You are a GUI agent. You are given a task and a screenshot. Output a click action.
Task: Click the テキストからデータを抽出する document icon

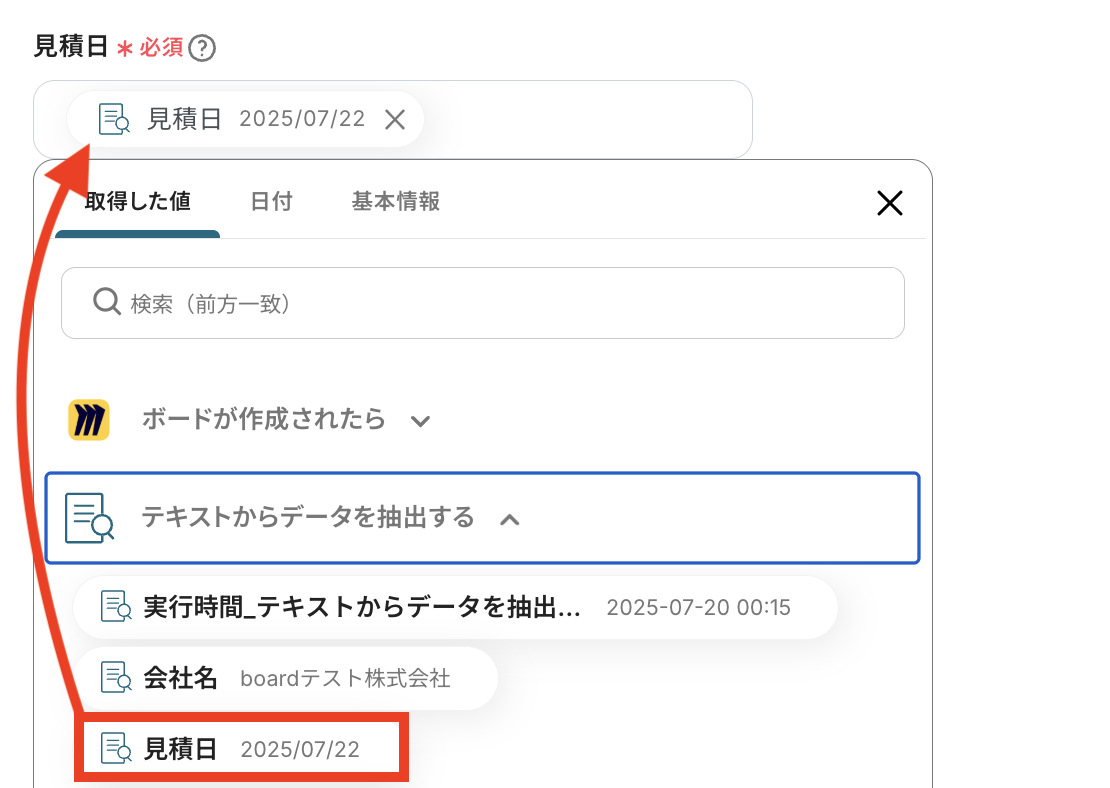coord(89,518)
